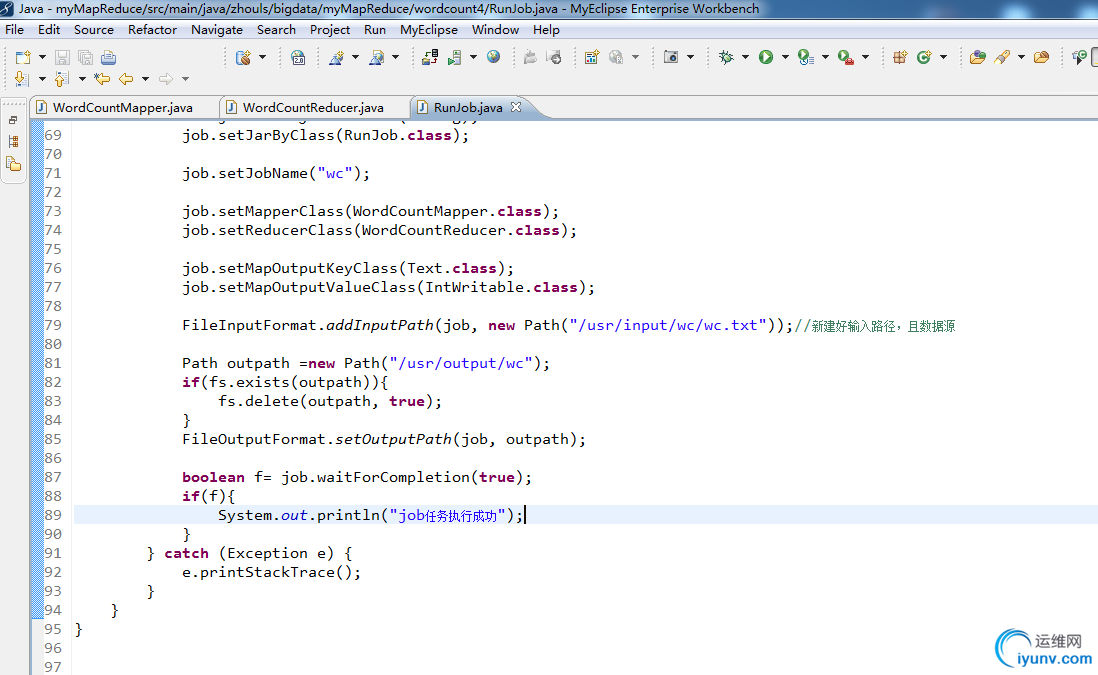Image resolution: width=1098 pixels, height=675 pixels.
Task: Click the text job.setJobName on line 71
Action: point(245,173)
